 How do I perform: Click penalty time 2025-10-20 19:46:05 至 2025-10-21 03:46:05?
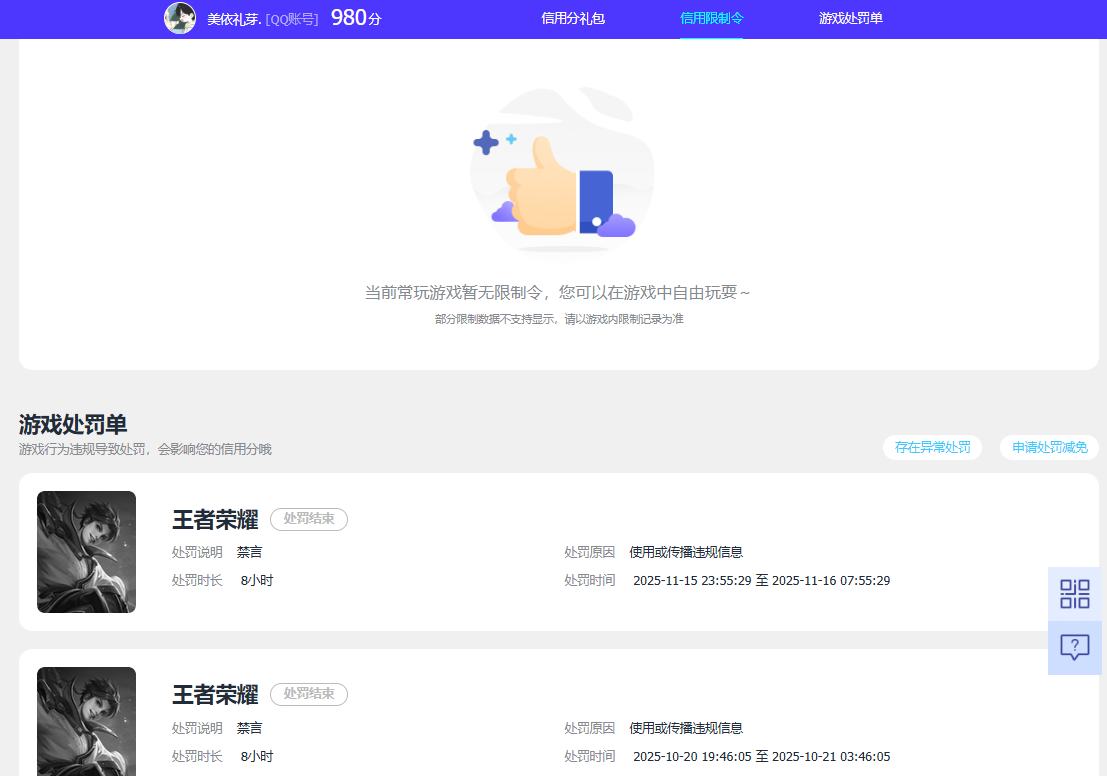pyautogui.click(x=762, y=756)
